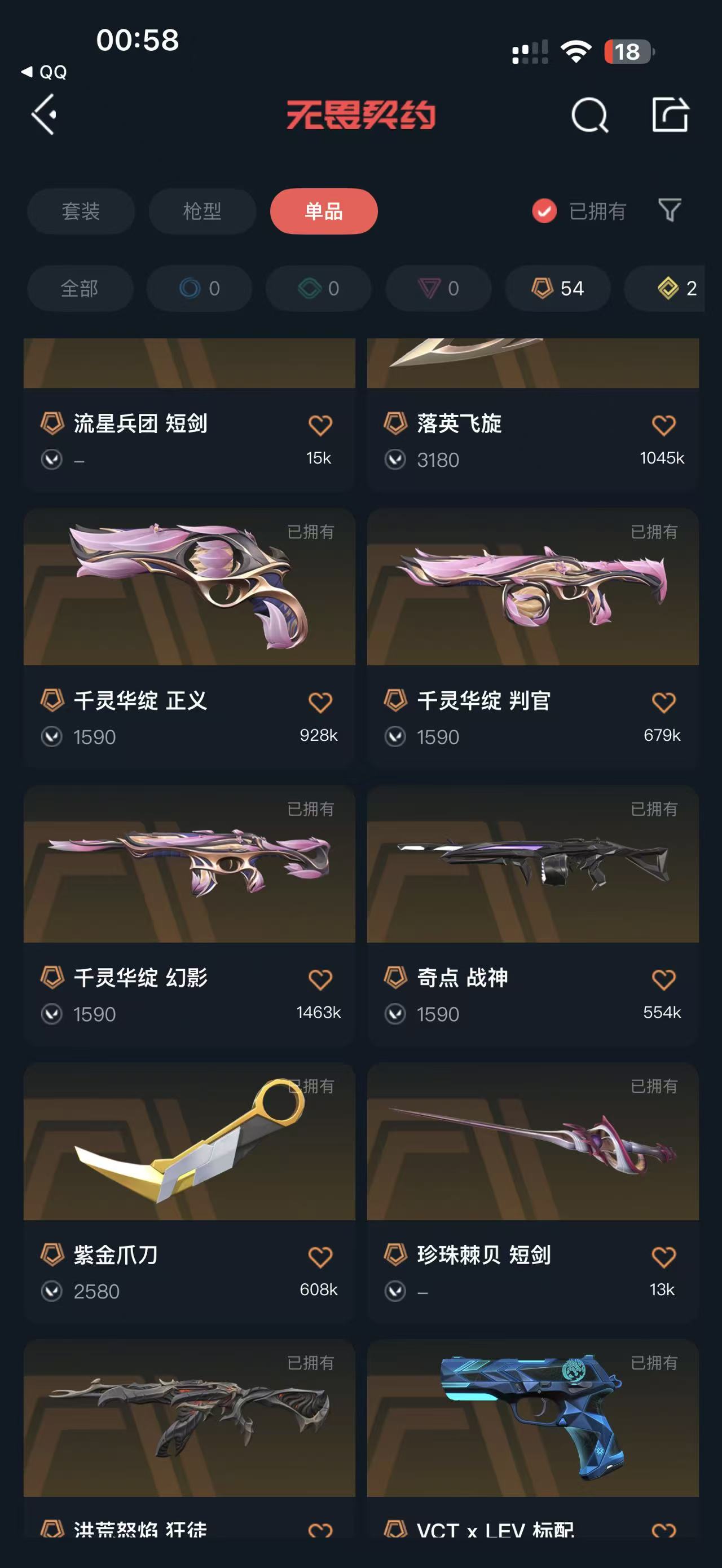Open the filter funnel icon

(670, 210)
